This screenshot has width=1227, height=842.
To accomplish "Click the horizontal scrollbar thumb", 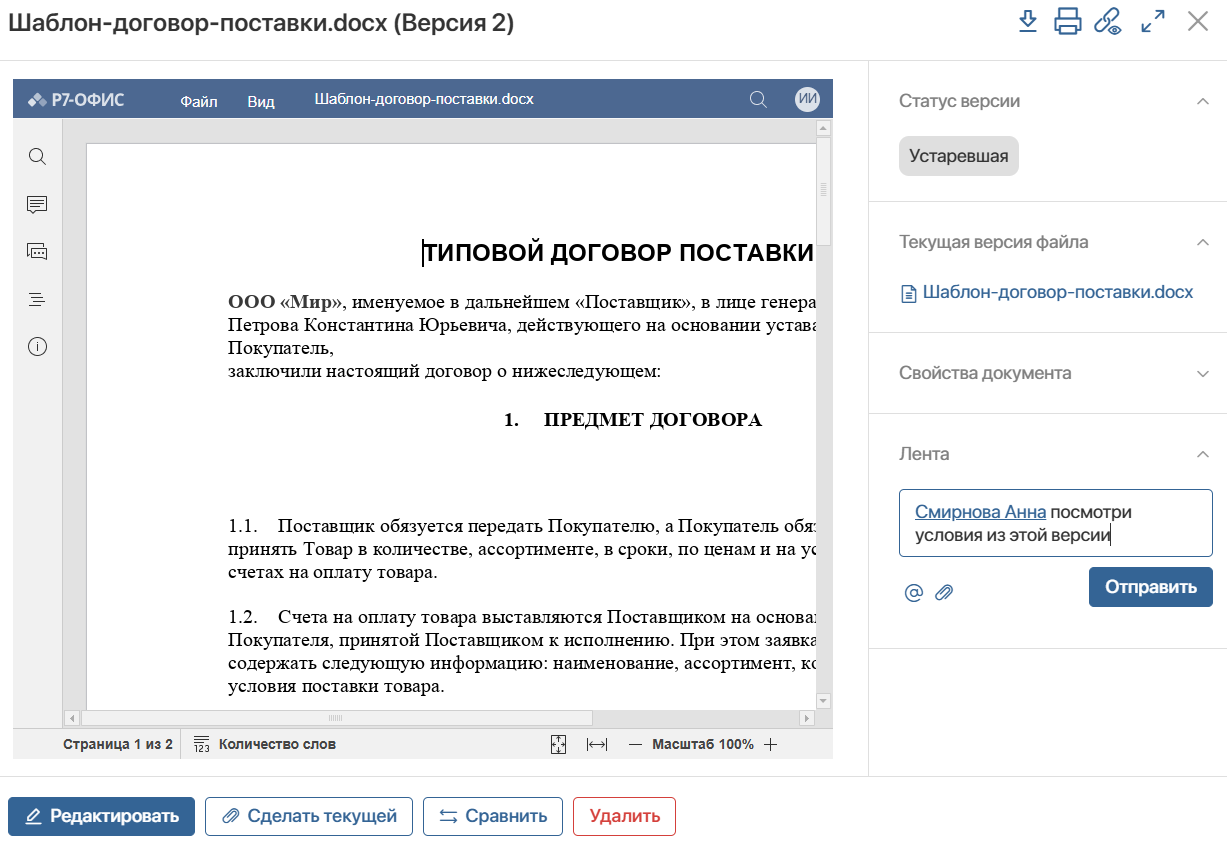I will 336,718.
